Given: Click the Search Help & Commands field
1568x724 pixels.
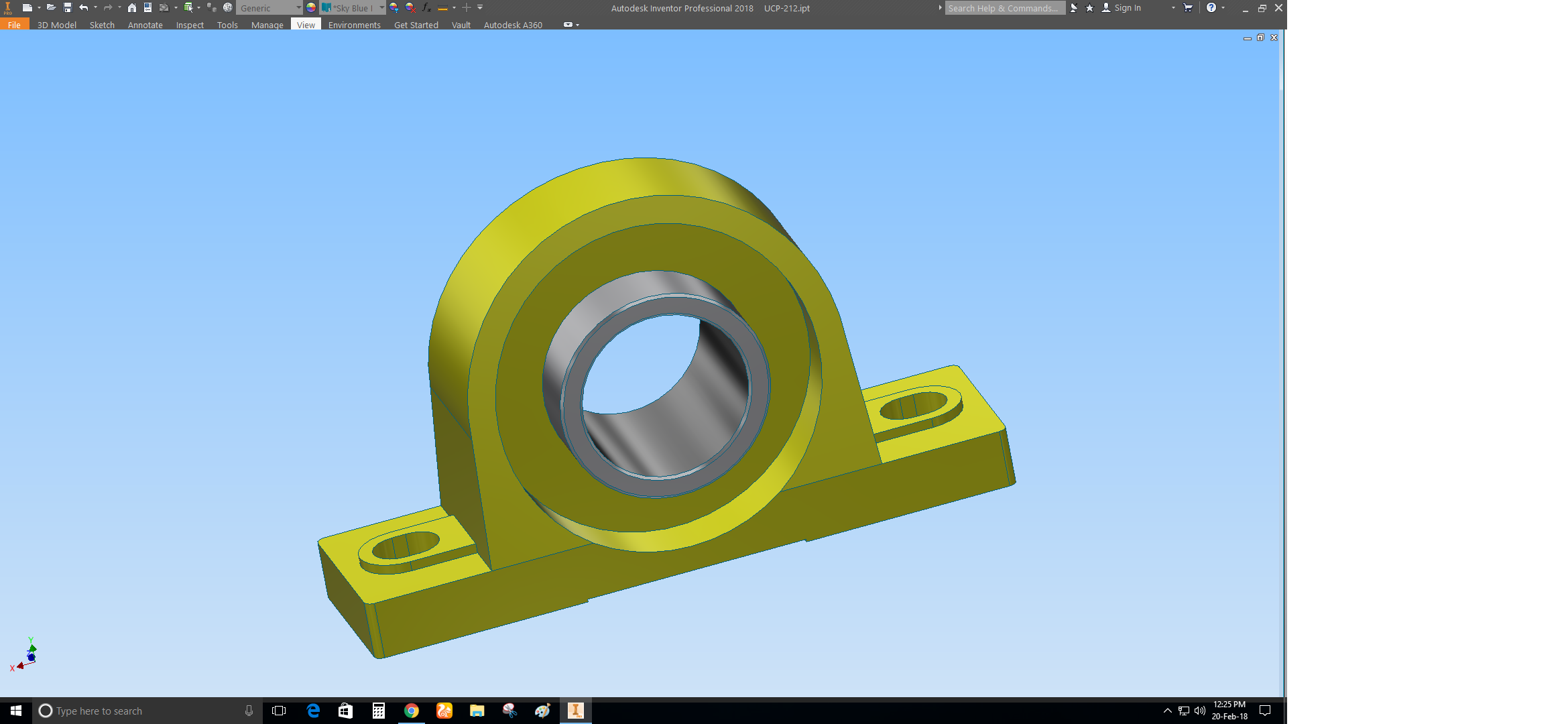Looking at the screenshot, I should pyautogui.click(x=1003, y=8).
